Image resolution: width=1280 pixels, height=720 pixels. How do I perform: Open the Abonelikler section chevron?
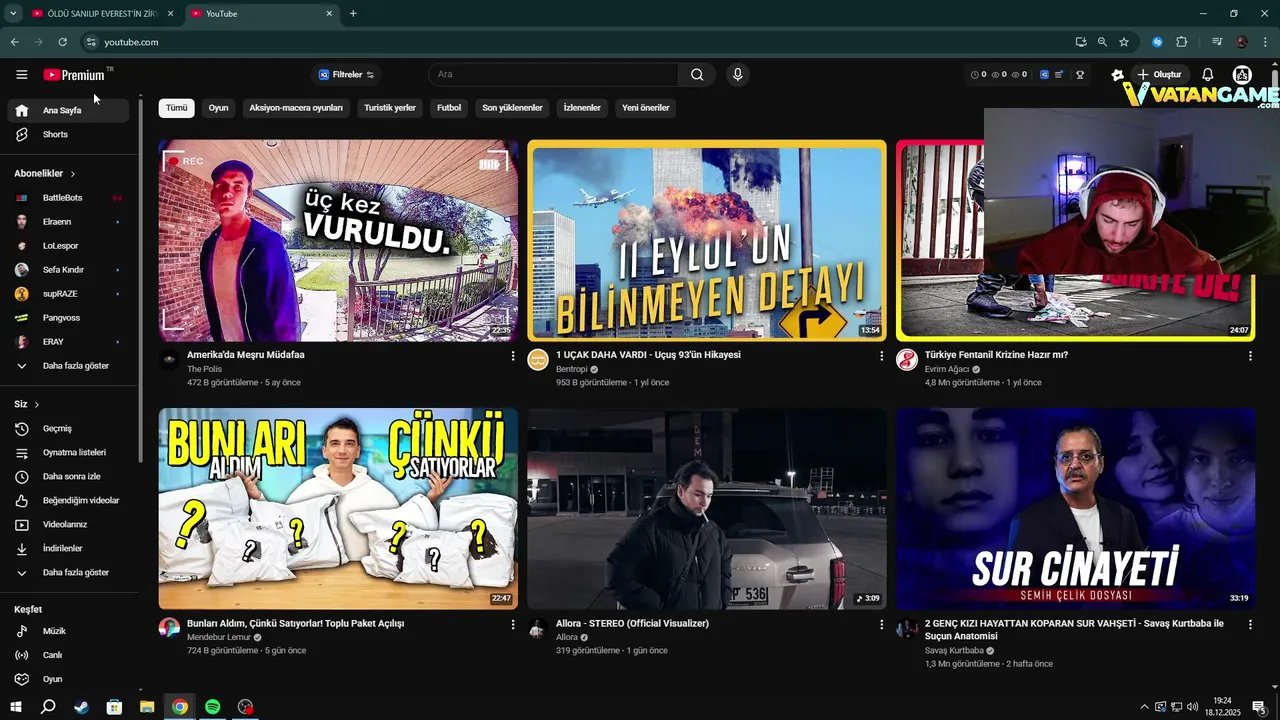click(x=73, y=174)
